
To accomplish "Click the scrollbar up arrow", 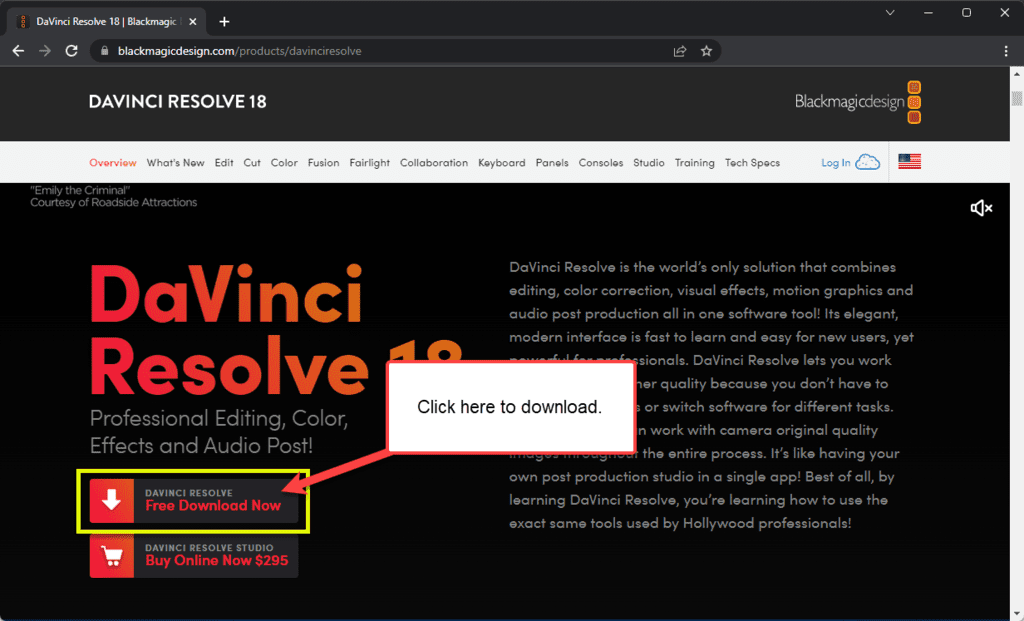I will point(1017,74).
